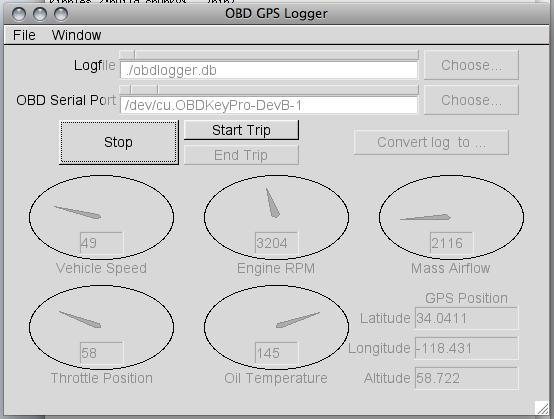Click the Engine RPM gauge dial

(x=276, y=217)
